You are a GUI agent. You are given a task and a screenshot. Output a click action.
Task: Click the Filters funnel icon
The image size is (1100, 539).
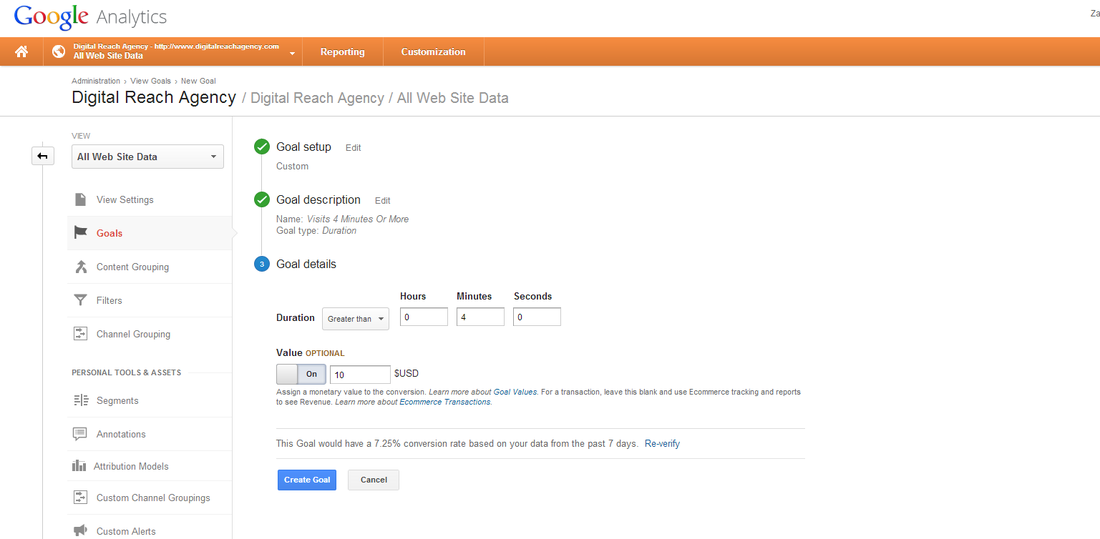pyautogui.click(x=81, y=300)
